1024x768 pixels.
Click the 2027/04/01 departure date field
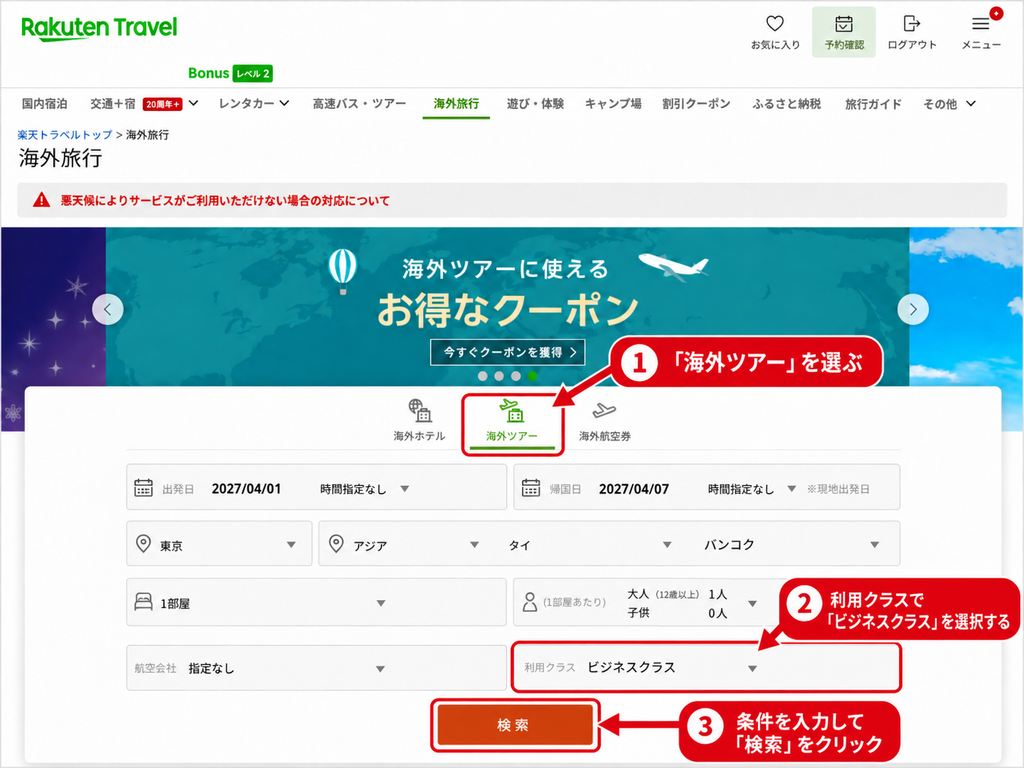[246, 488]
